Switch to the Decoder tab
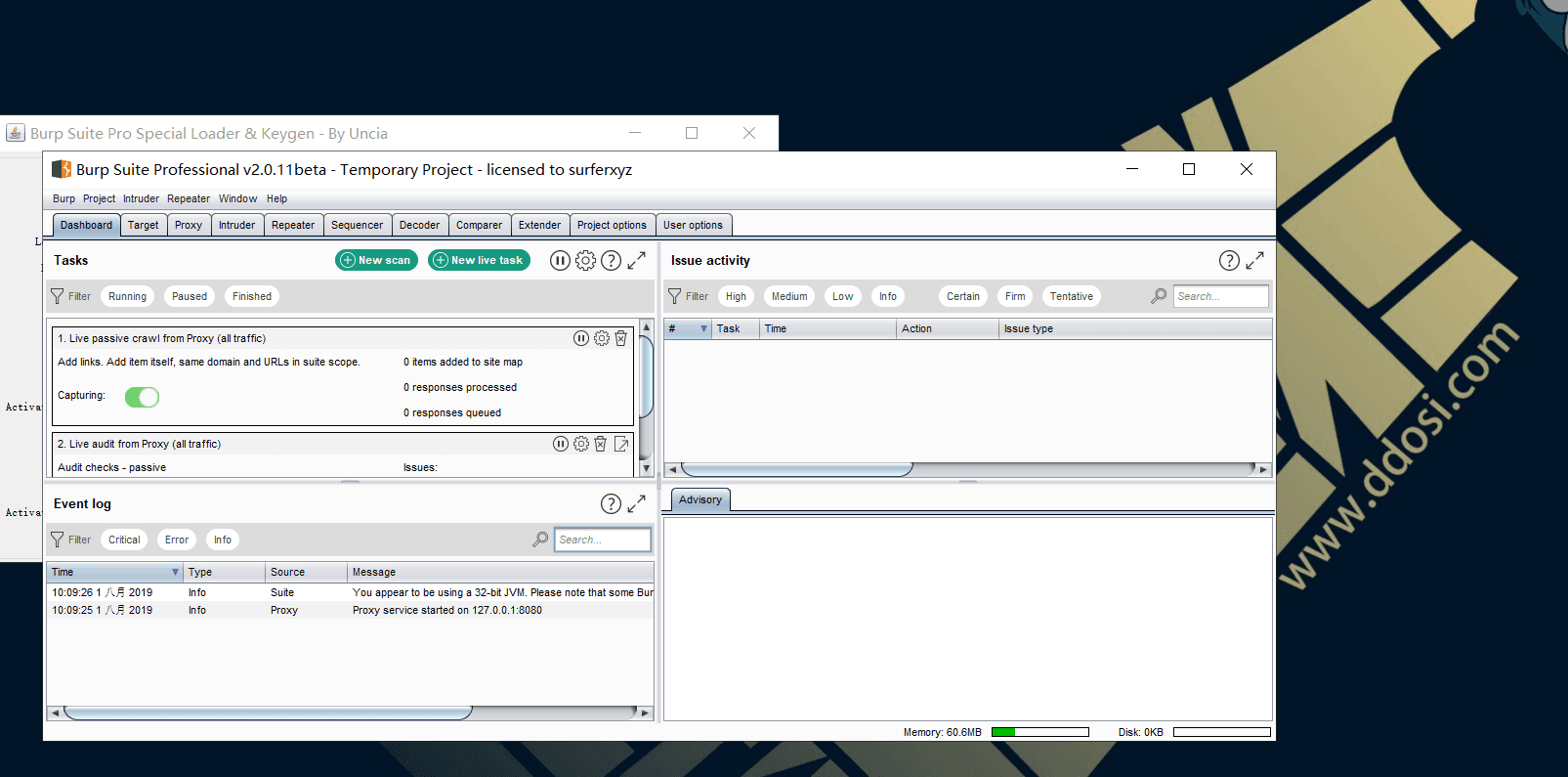This screenshot has height=777, width=1568. [x=420, y=225]
